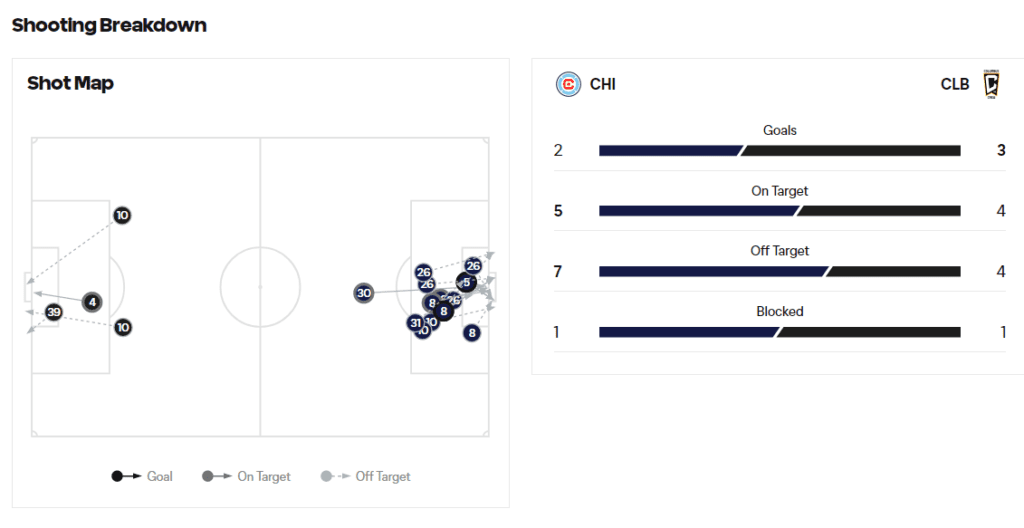This screenshot has width=1024, height=528.
Task: Click the CLB team label
Action: [x=955, y=84]
